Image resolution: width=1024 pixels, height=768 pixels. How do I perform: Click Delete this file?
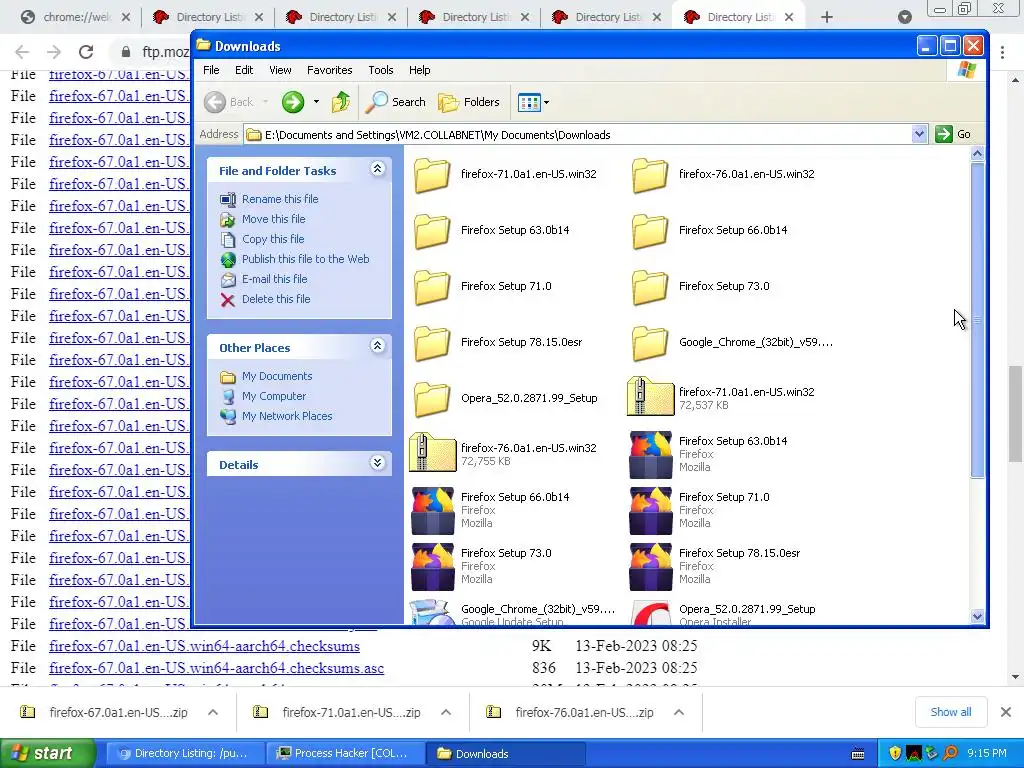(x=276, y=299)
